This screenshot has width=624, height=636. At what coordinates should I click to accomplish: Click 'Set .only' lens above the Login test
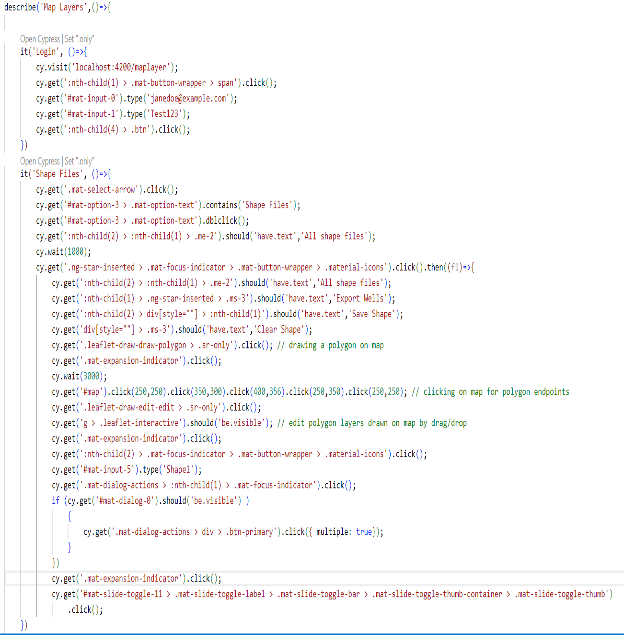click(79, 39)
